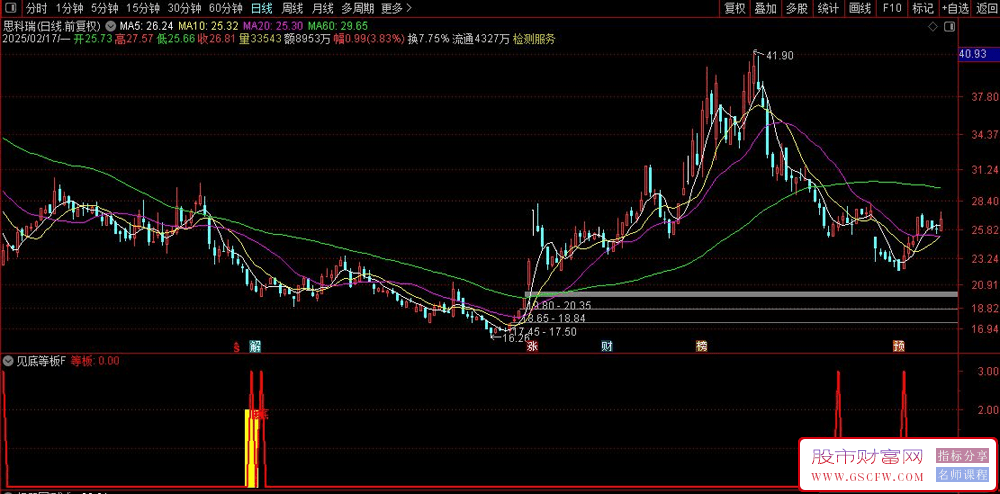Expand main chart indicator dropdown arrow
This screenshot has width=1000, height=494.
[110, 27]
